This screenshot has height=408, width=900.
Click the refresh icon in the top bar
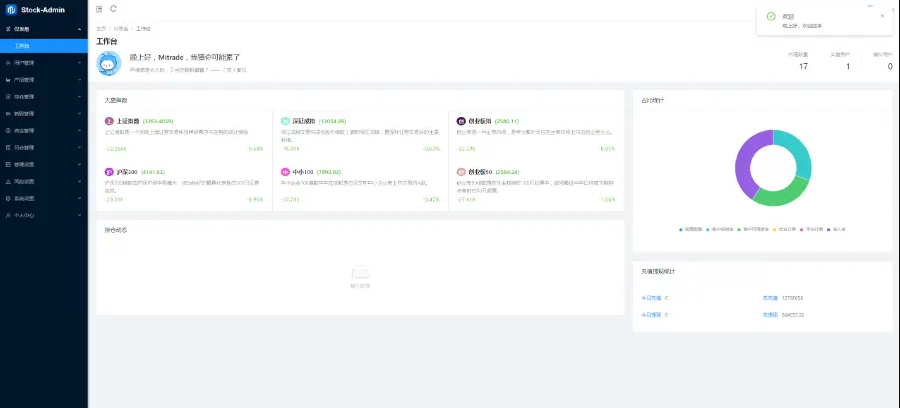coord(113,9)
